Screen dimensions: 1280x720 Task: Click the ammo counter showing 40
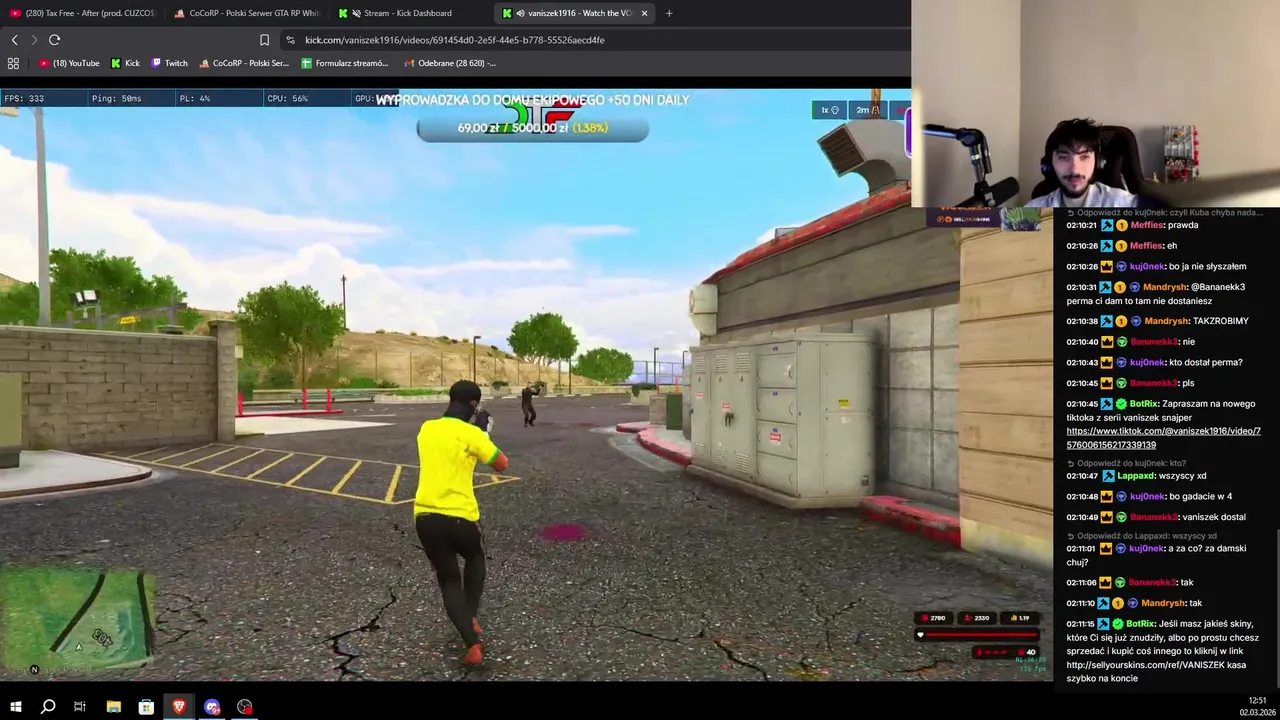(1031, 652)
